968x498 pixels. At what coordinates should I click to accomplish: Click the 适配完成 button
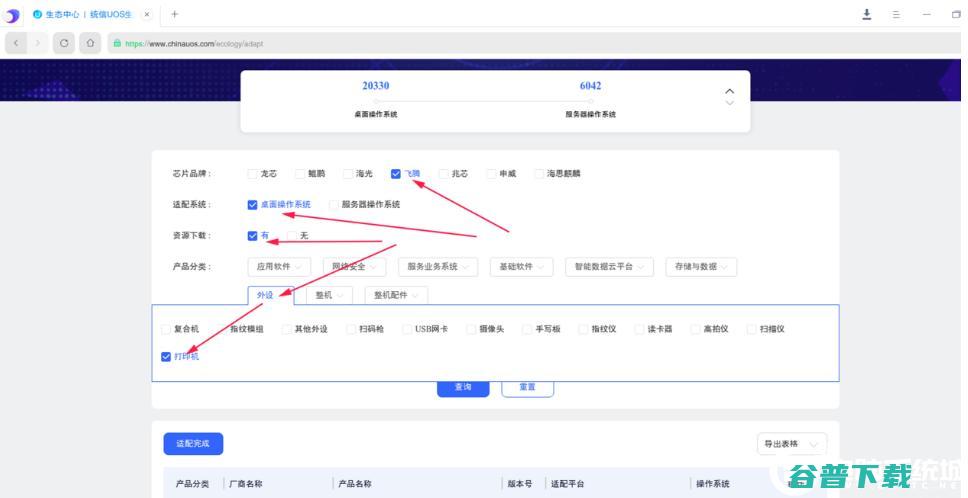[193, 444]
